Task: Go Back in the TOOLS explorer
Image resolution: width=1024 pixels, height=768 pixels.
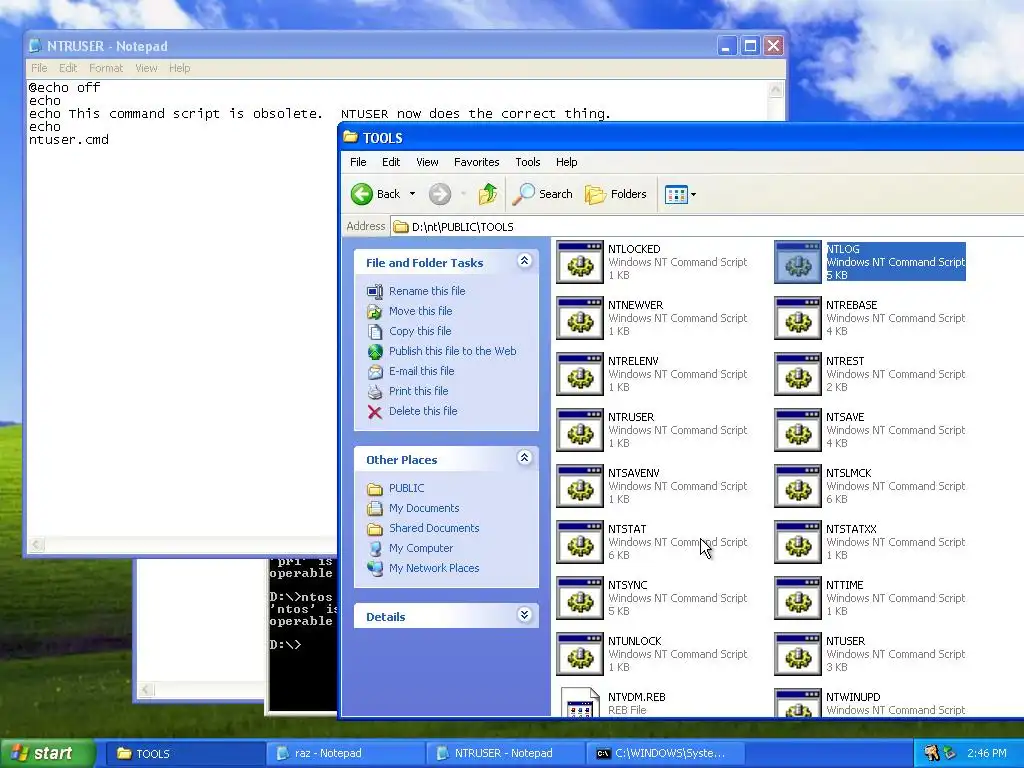Action: click(x=376, y=194)
